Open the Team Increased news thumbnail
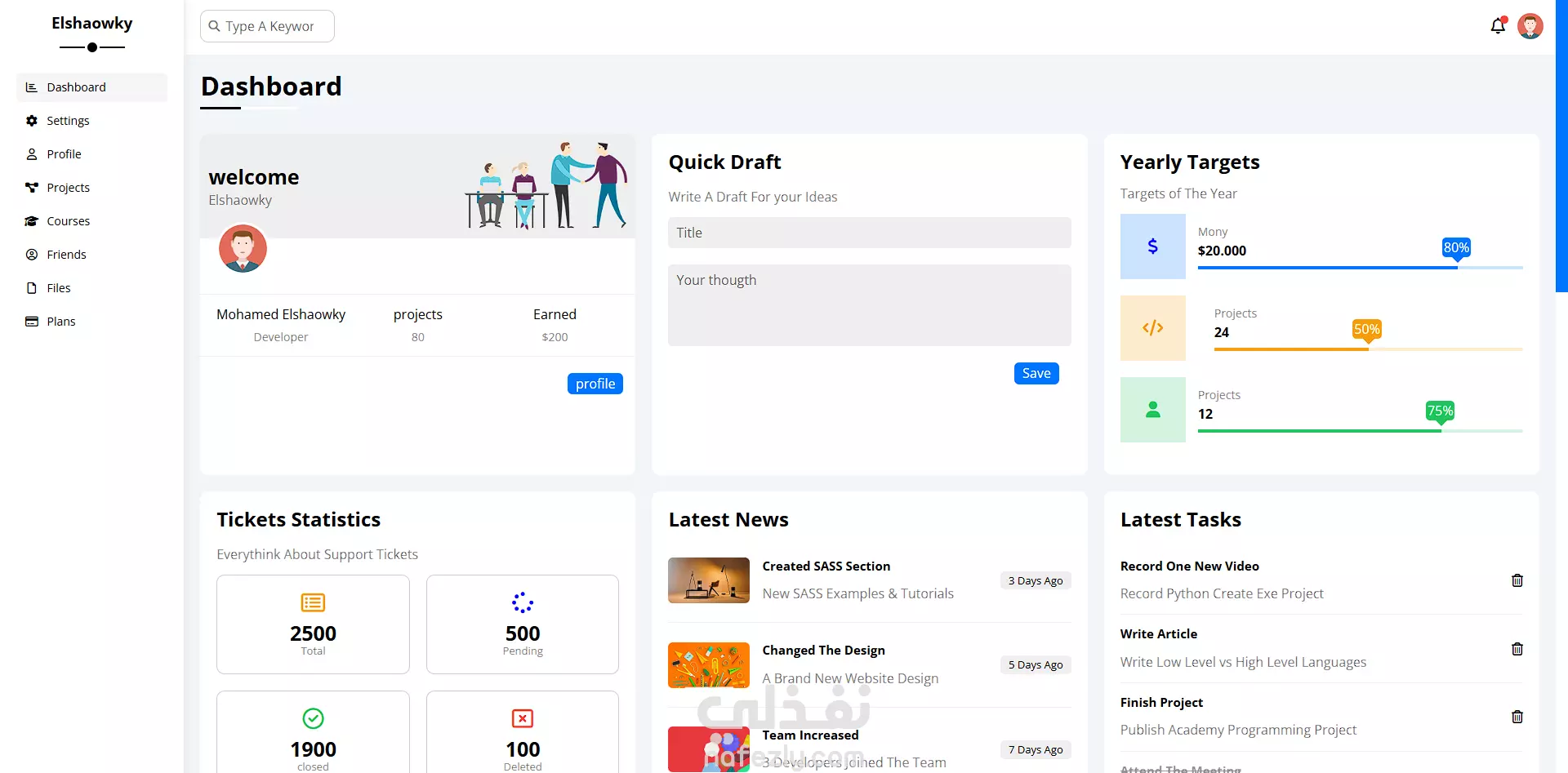The image size is (1568, 773). (x=709, y=749)
